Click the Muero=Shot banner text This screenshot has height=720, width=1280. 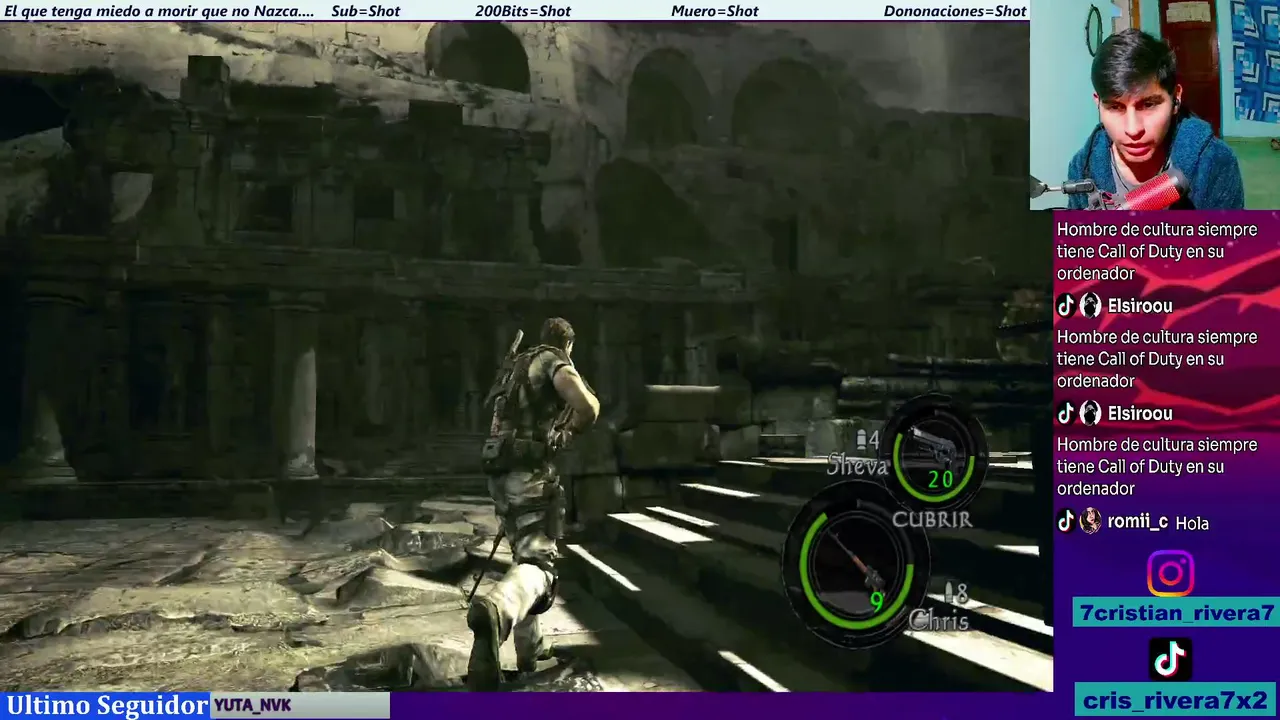(x=715, y=11)
